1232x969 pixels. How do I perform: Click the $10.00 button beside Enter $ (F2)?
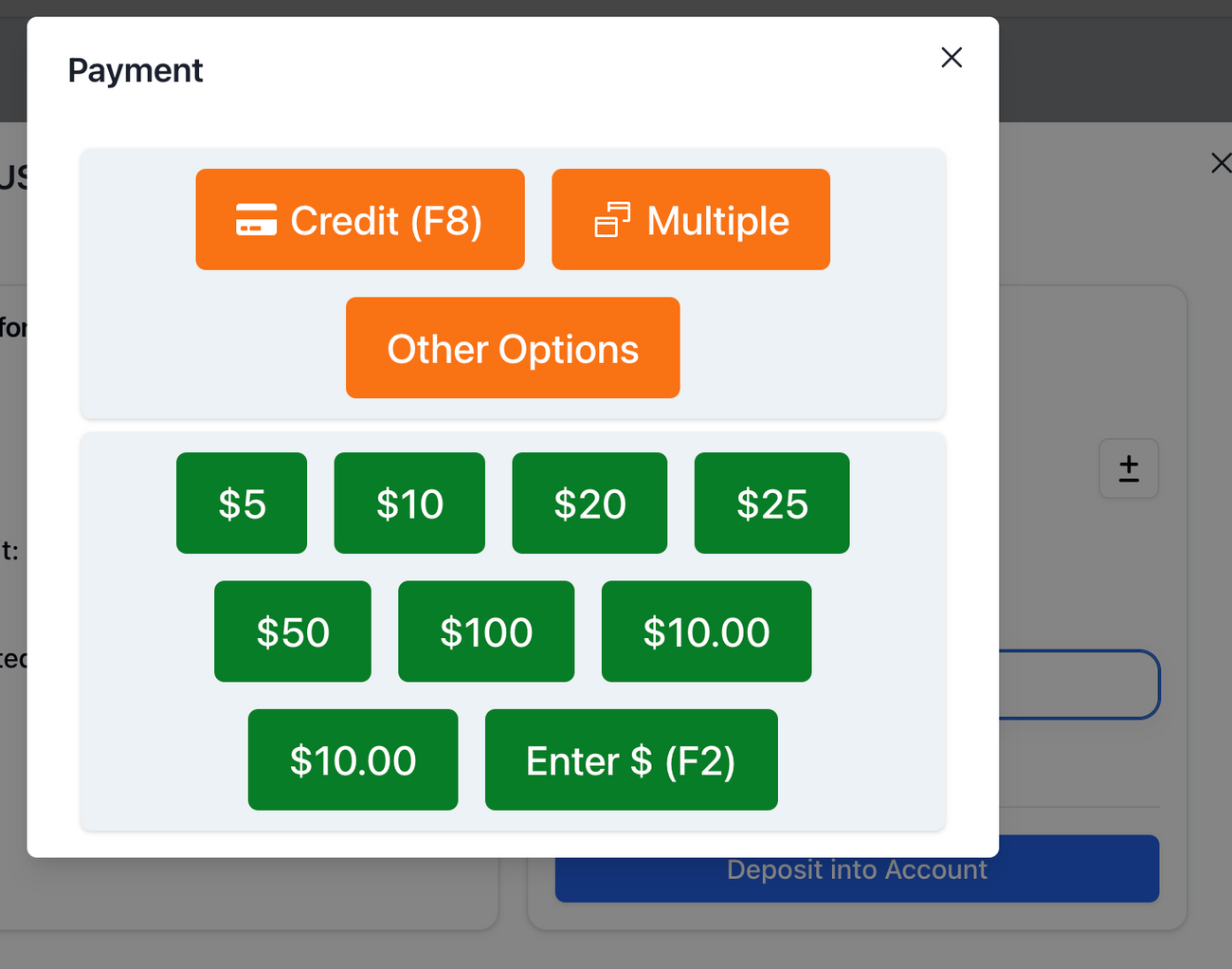tap(353, 760)
